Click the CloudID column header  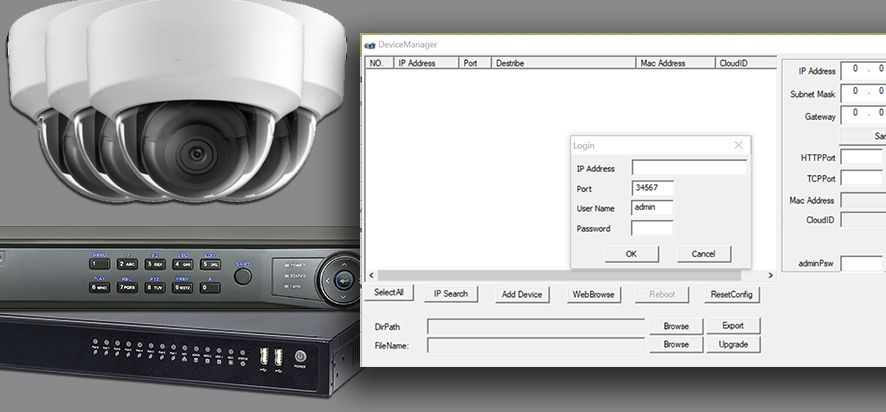click(x=746, y=63)
